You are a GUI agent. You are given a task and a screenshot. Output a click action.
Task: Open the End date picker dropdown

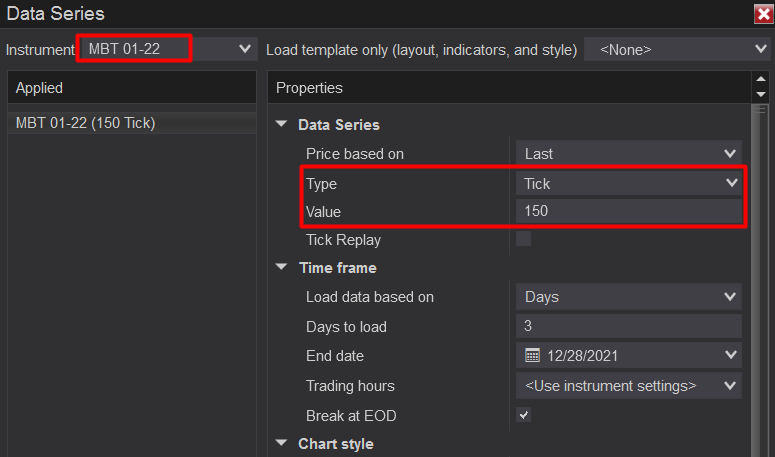pos(729,355)
